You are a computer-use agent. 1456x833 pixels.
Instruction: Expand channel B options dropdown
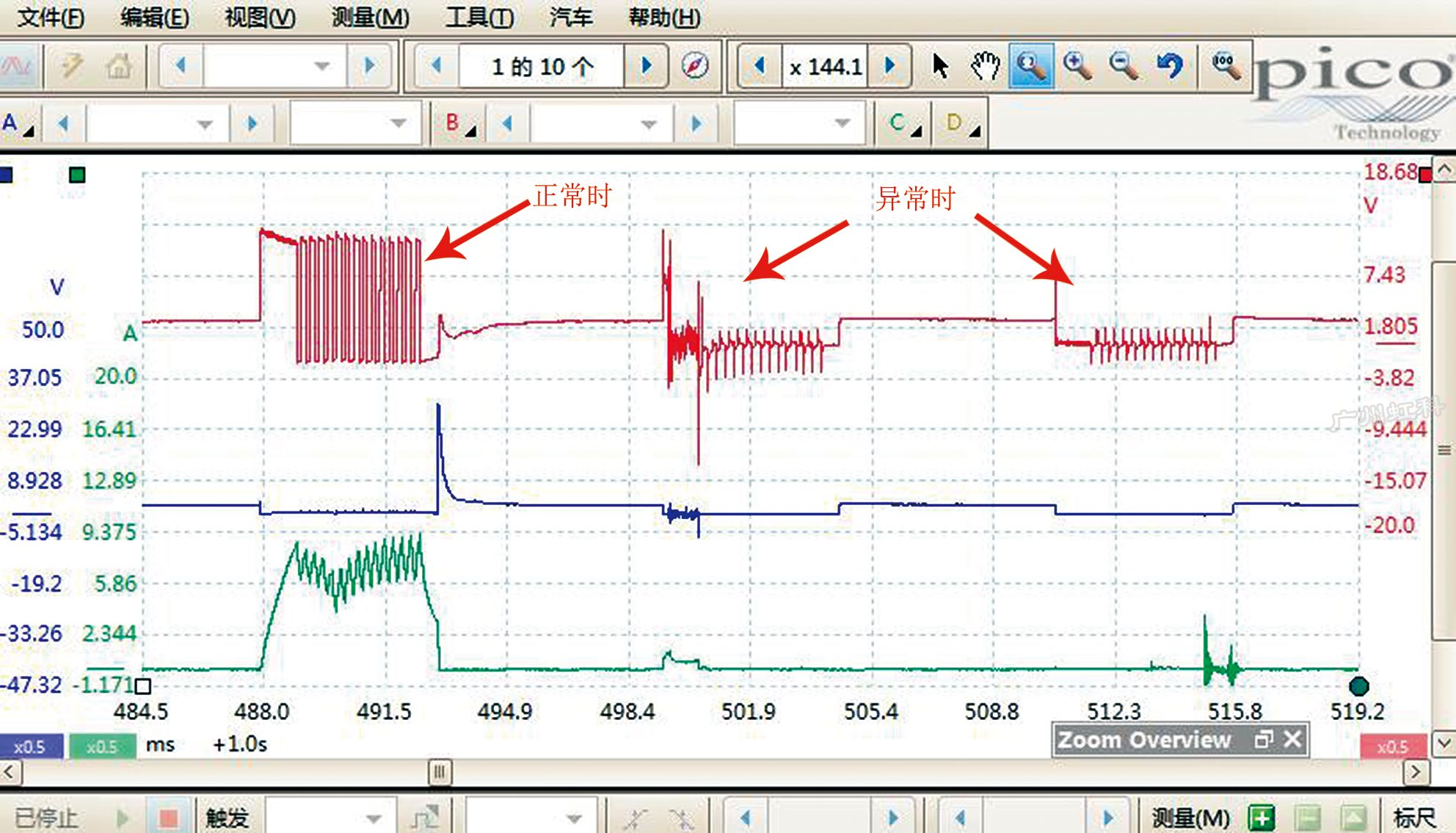point(460,123)
